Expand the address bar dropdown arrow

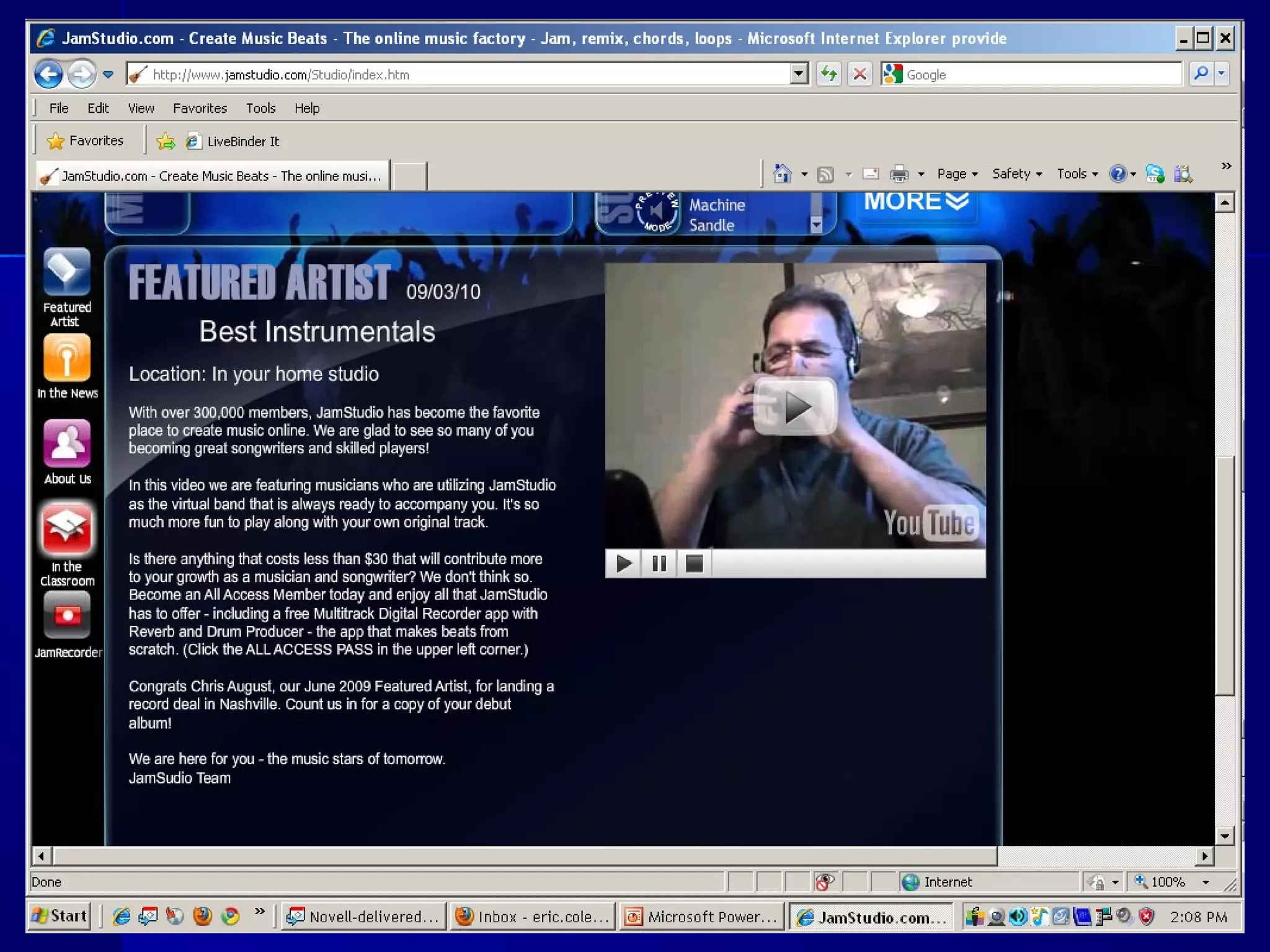[799, 74]
